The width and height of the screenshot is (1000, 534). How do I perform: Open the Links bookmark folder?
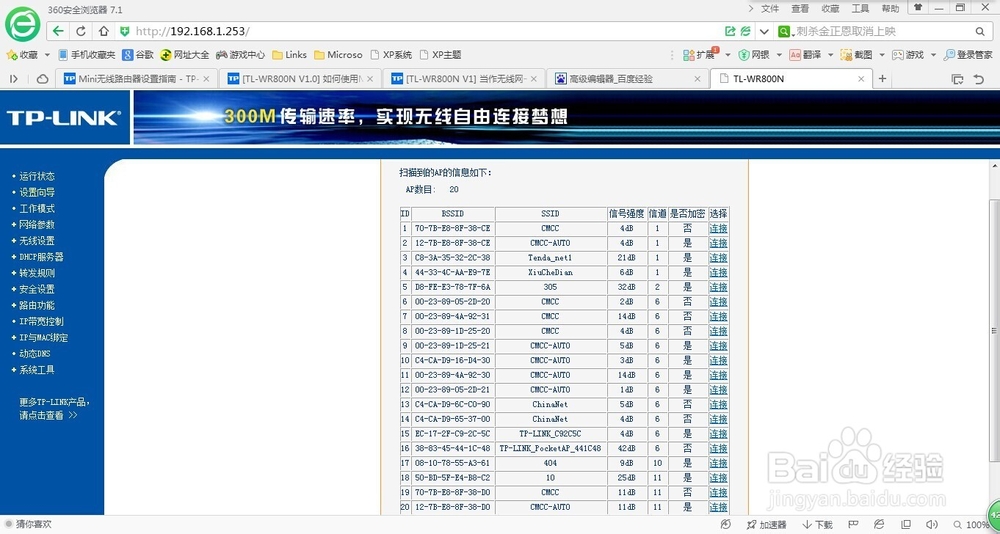[290, 55]
